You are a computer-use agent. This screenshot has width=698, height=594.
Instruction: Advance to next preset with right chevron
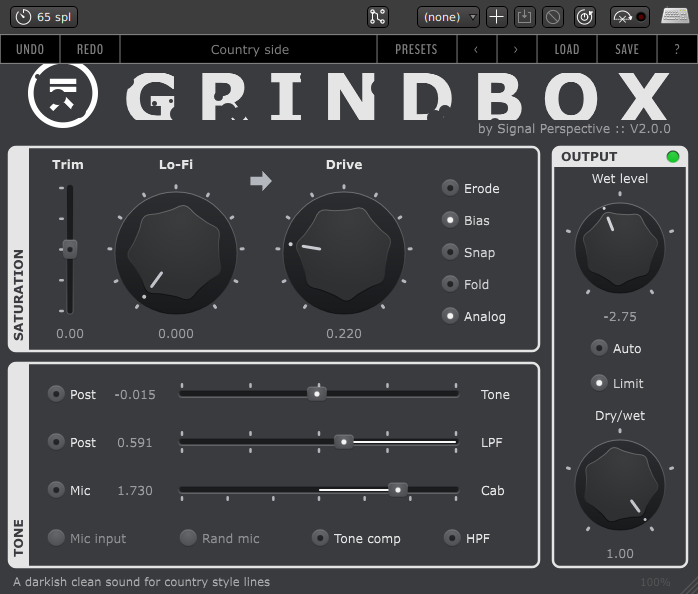515,49
